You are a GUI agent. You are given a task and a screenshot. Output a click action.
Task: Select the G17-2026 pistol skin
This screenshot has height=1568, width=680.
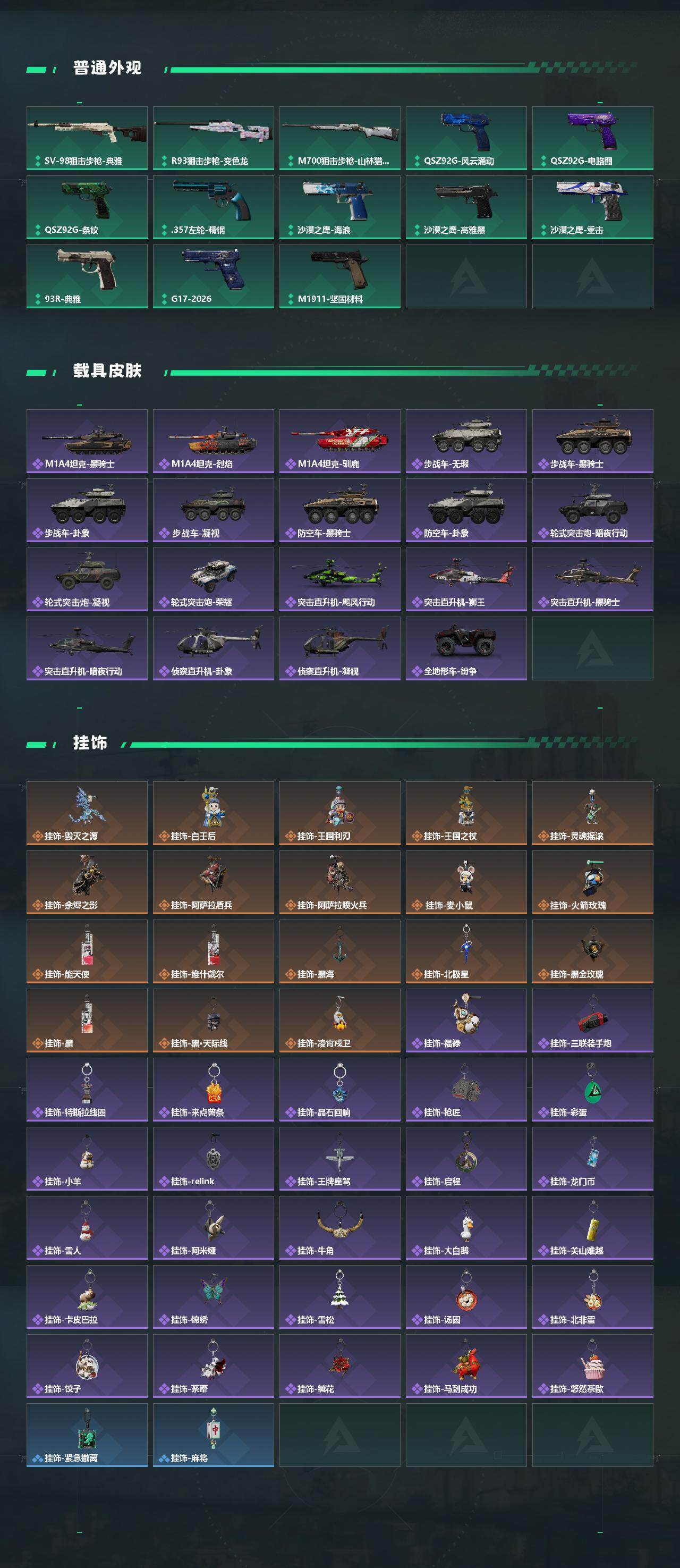point(214,276)
